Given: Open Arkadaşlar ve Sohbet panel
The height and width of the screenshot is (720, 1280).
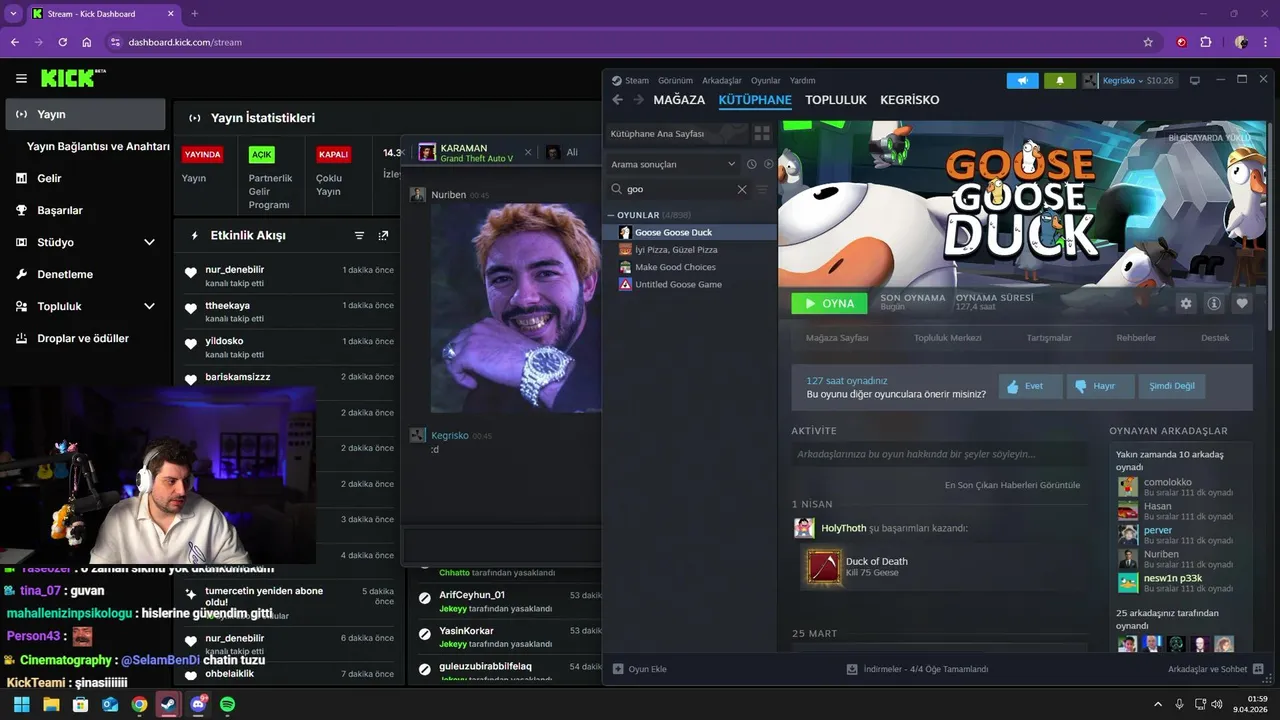Looking at the screenshot, I should pyautogui.click(x=1215, y=669).
